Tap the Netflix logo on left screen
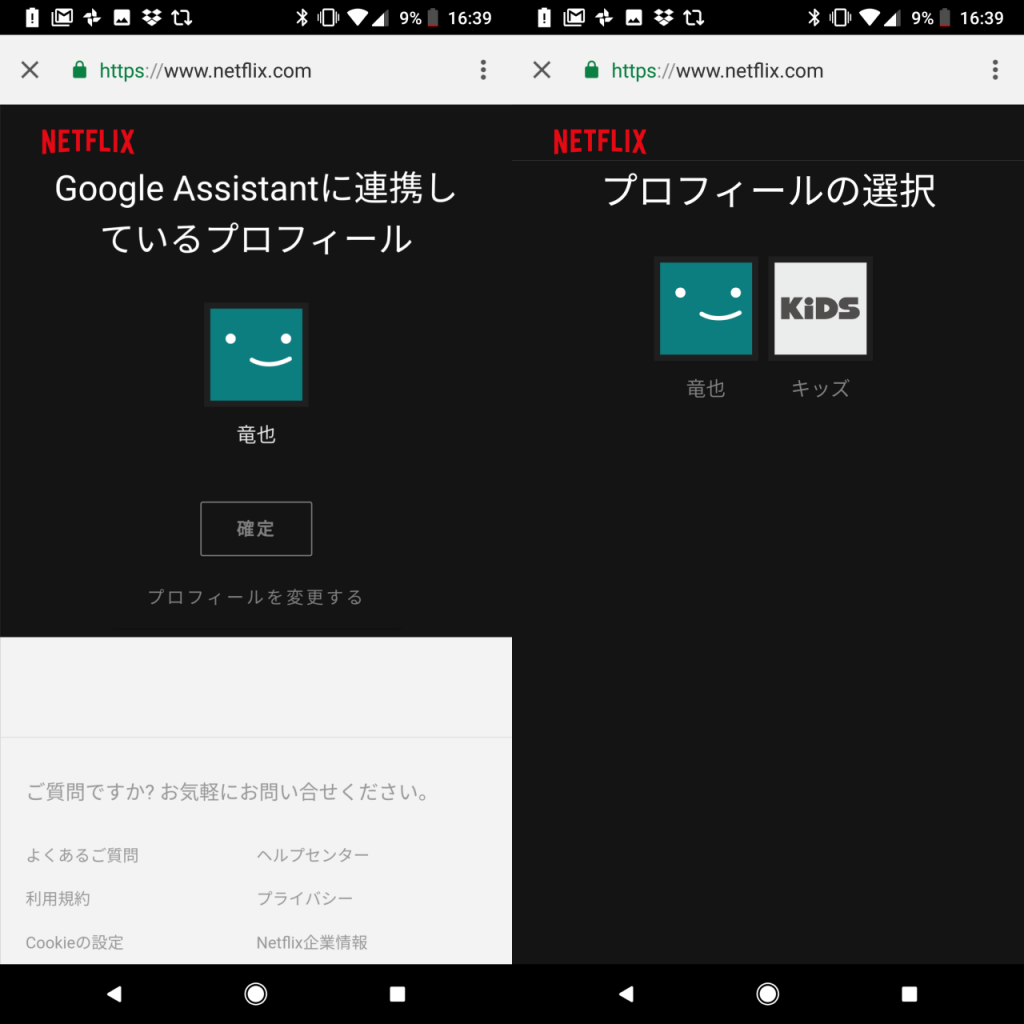The image size is (1024, 1024). 88,141
